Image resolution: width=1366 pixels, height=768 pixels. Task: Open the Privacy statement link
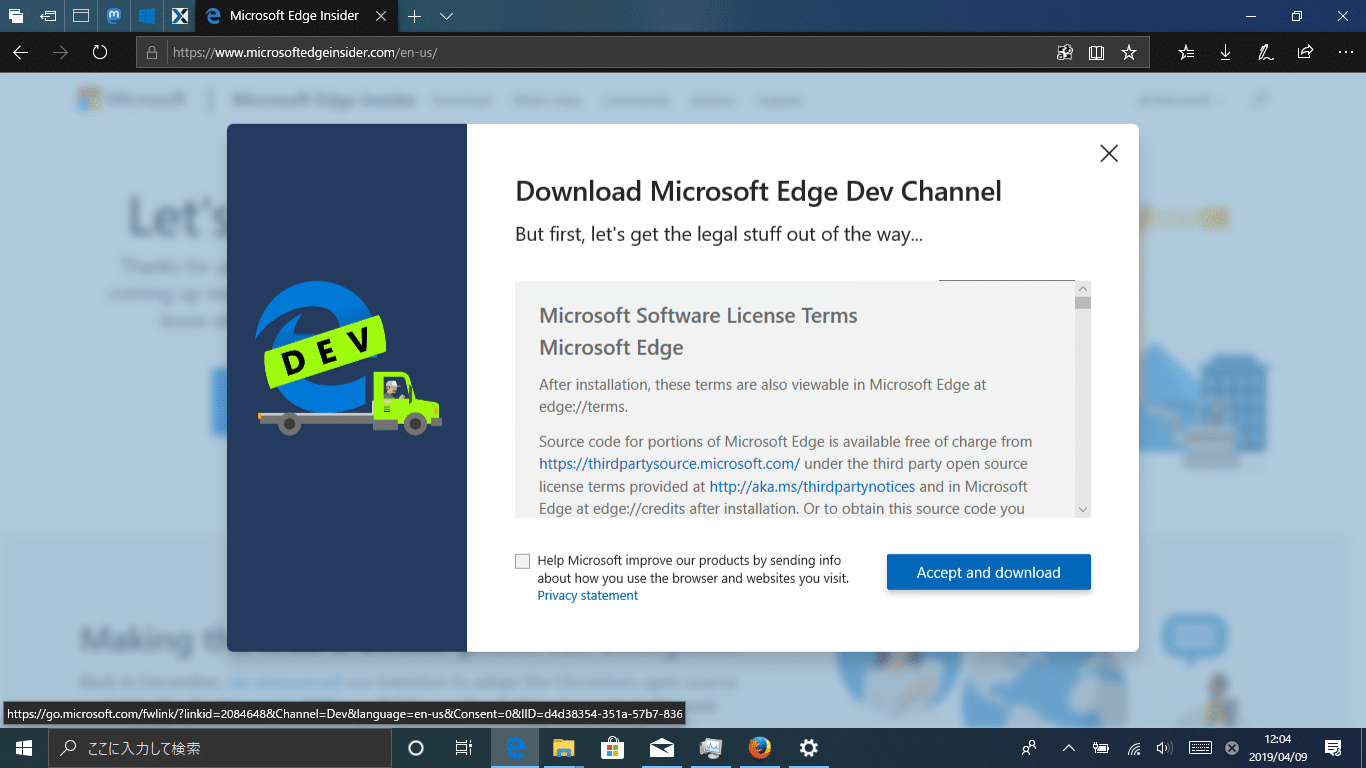click(x=588, y=595)
